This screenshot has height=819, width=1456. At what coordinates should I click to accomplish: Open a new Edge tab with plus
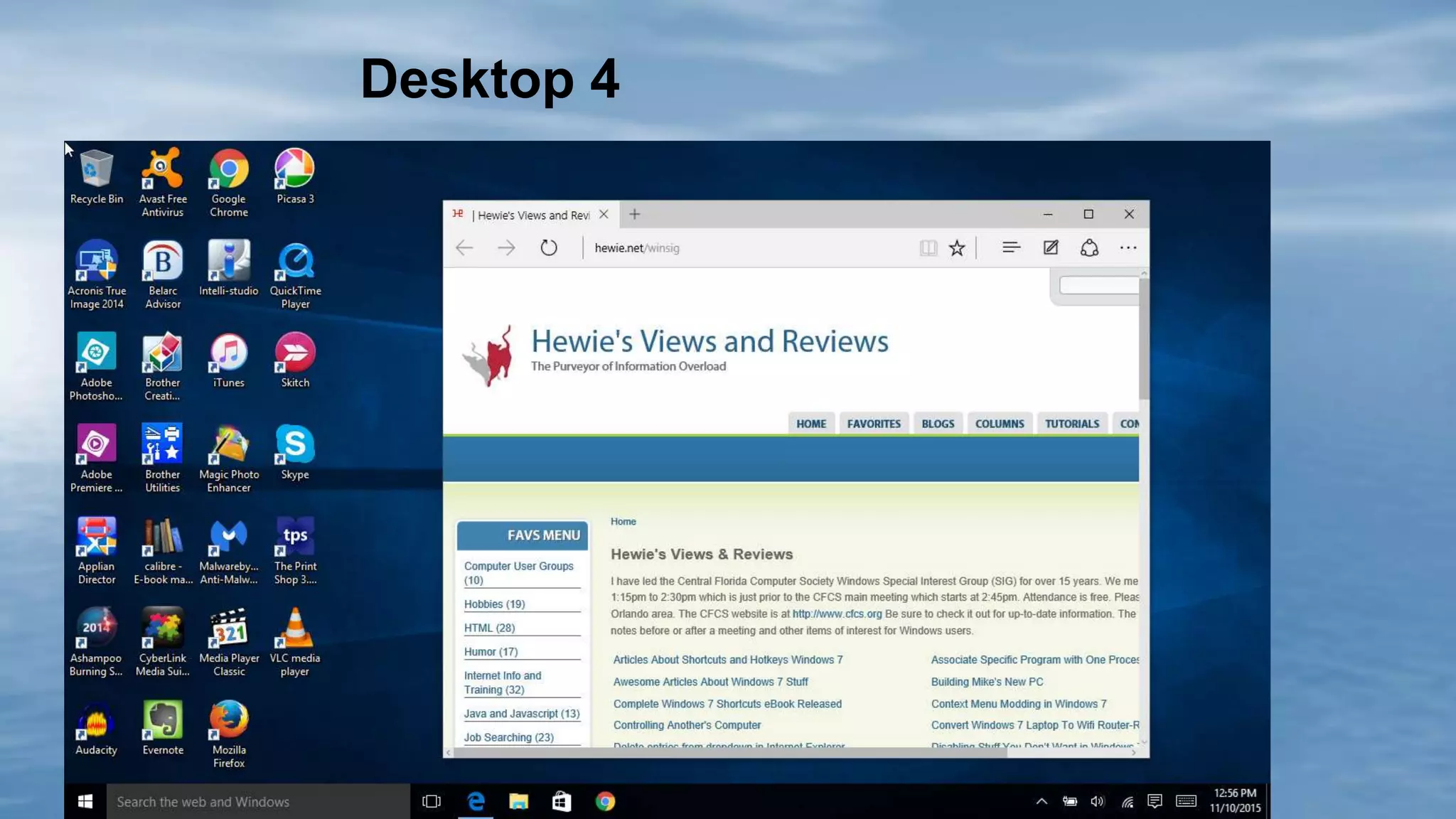click(x=634, y=214)
